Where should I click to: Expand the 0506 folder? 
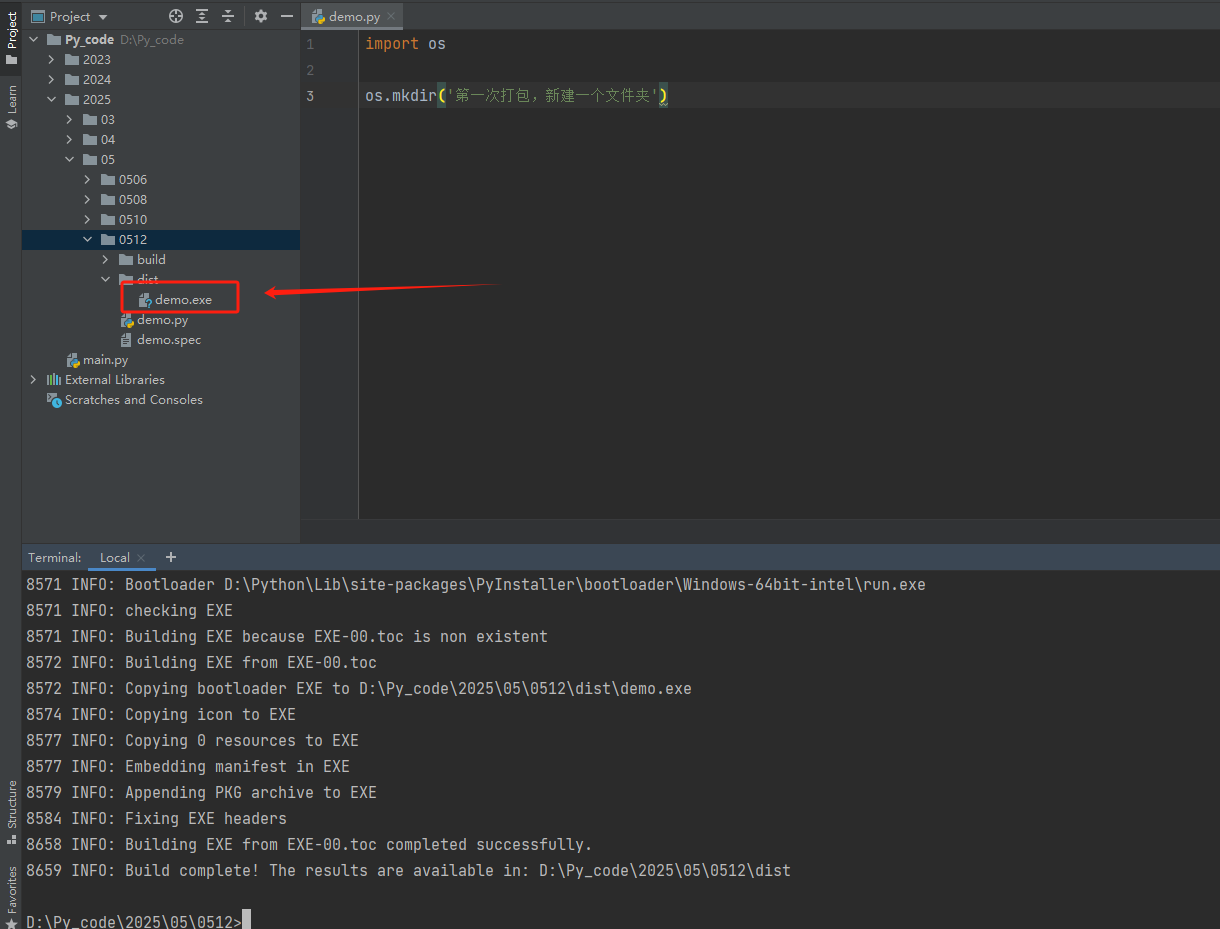pos(87,180)
